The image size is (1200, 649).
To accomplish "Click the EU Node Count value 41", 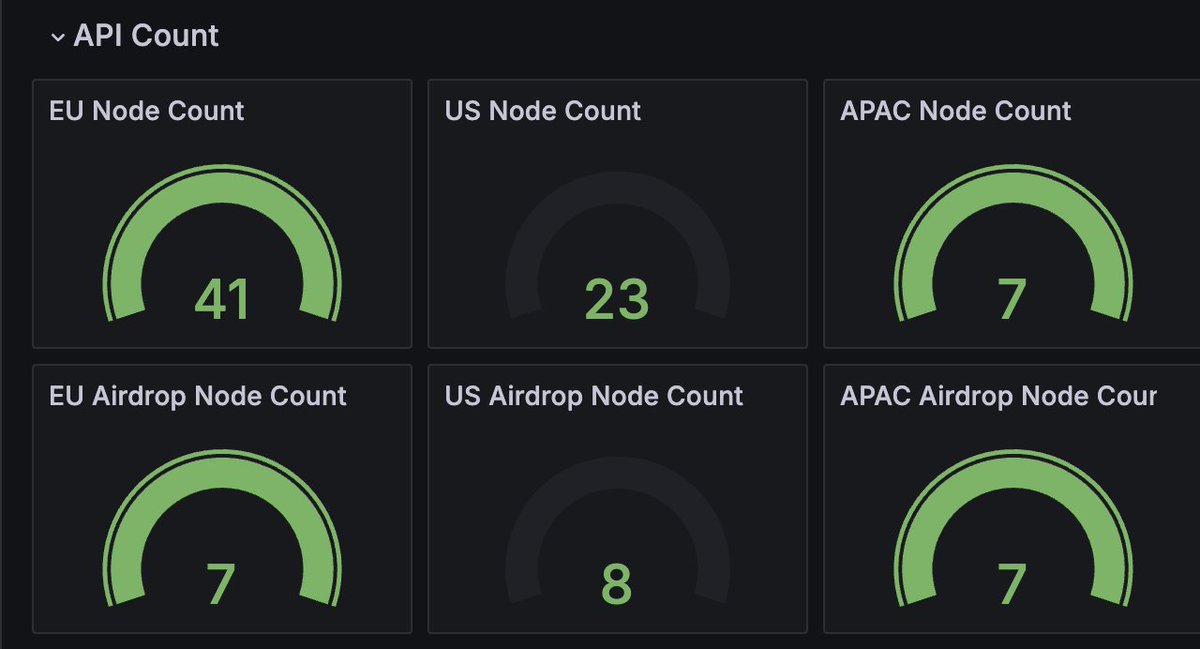I will point(222,299).
